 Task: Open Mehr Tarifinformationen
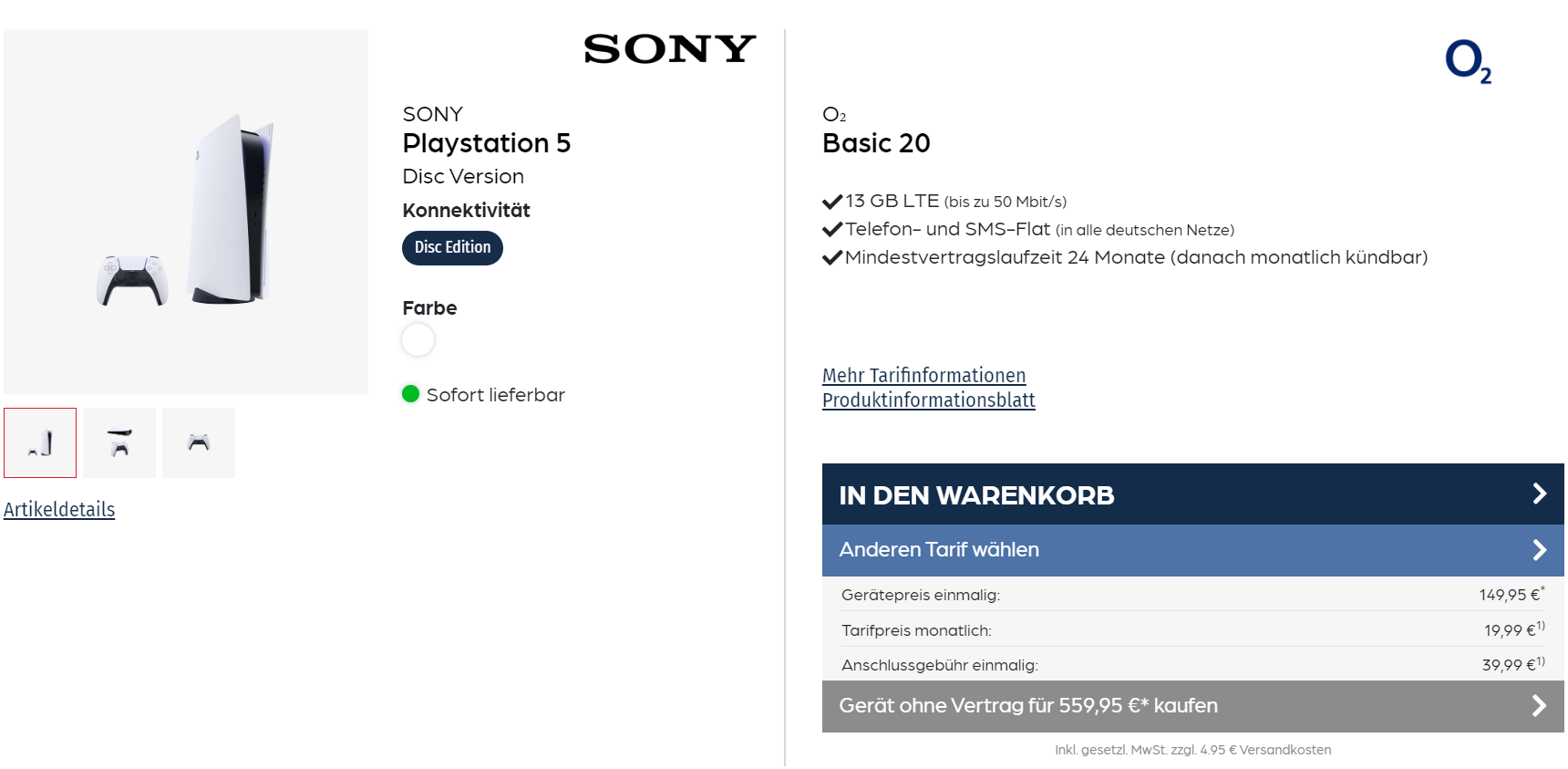pyautogui.click(x=923, y=375)
